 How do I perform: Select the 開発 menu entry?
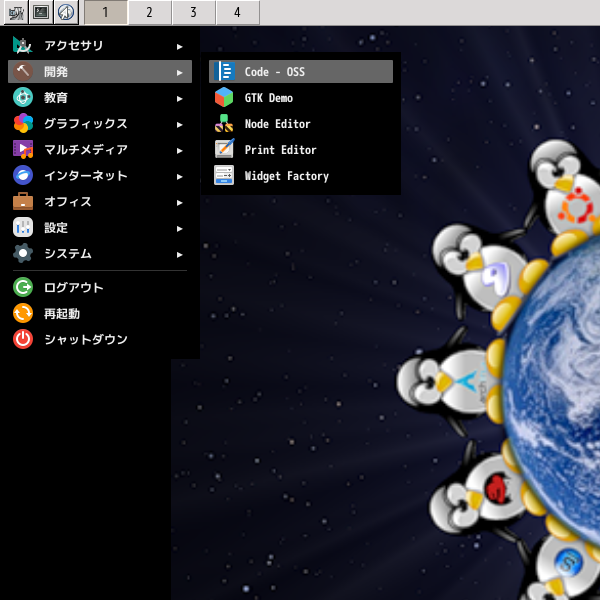pyautogui.click(x=100, y=72)
